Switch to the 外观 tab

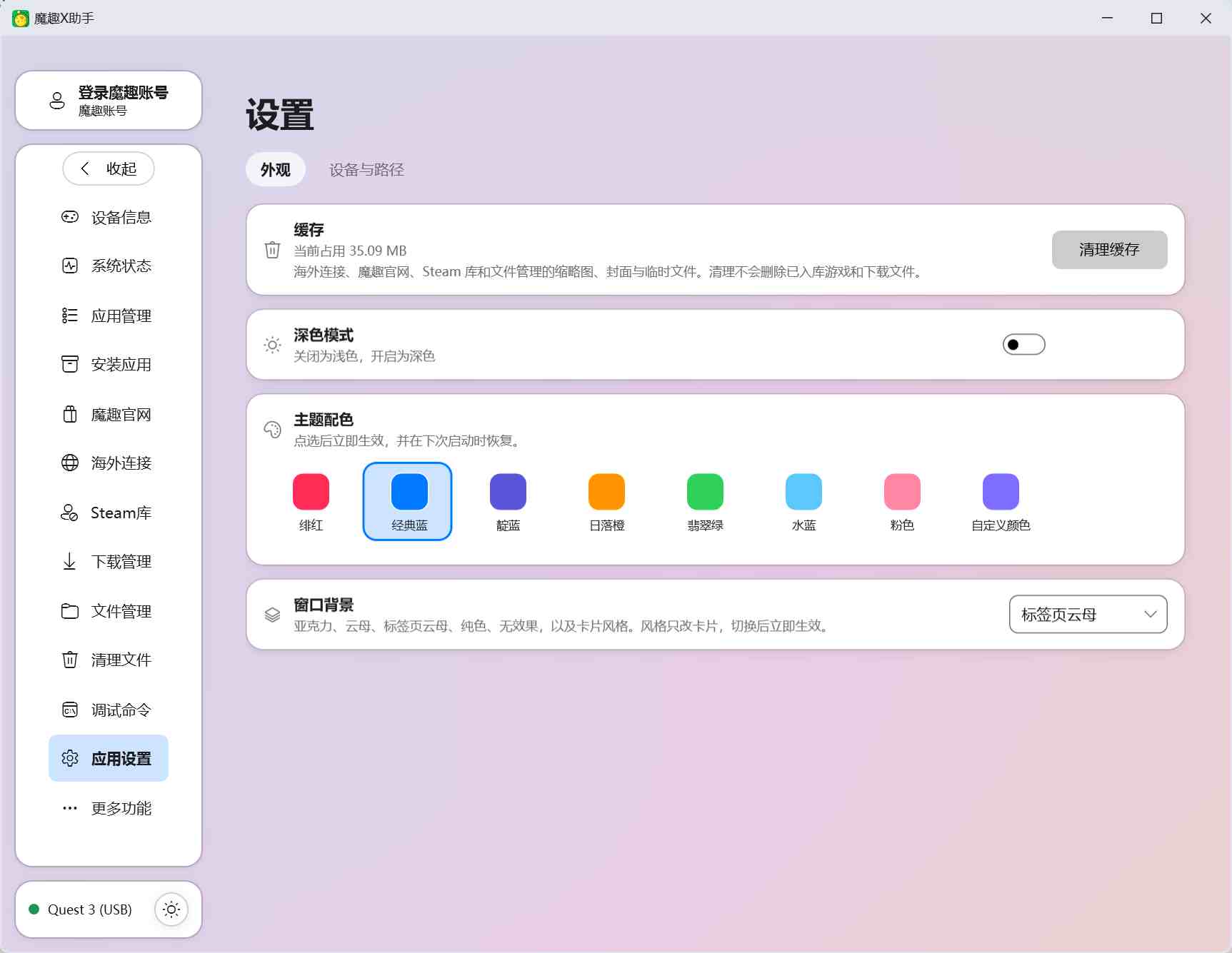[x=276, y=170]
